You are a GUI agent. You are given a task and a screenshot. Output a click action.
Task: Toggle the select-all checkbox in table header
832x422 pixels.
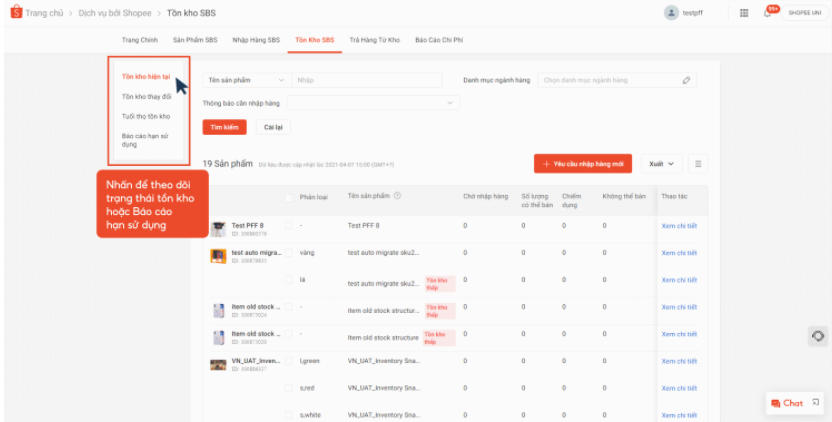(289, 197)
